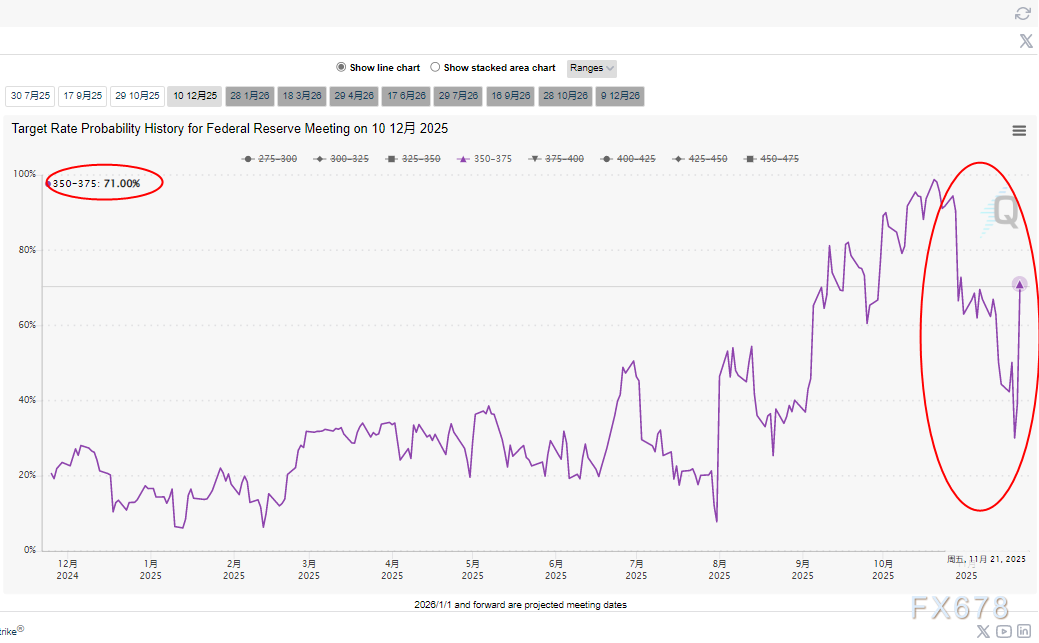Open the LinkedIn icon in footer
This screenshot has width=1039, height=643.
pyautogui.click(x=1024, y=631)
